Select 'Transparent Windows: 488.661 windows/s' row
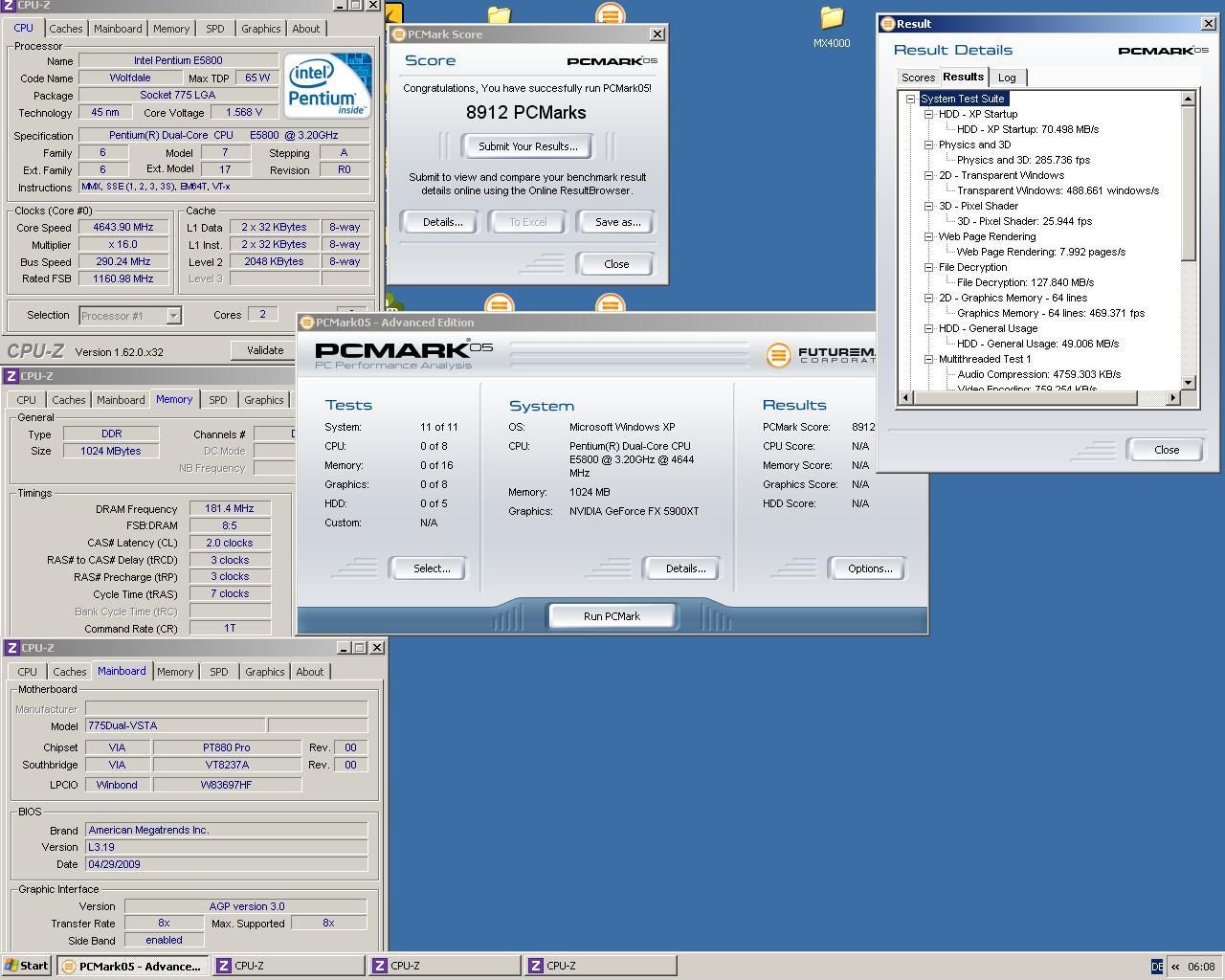The width and height of the screenshot is (1225, 980). 1058,190
